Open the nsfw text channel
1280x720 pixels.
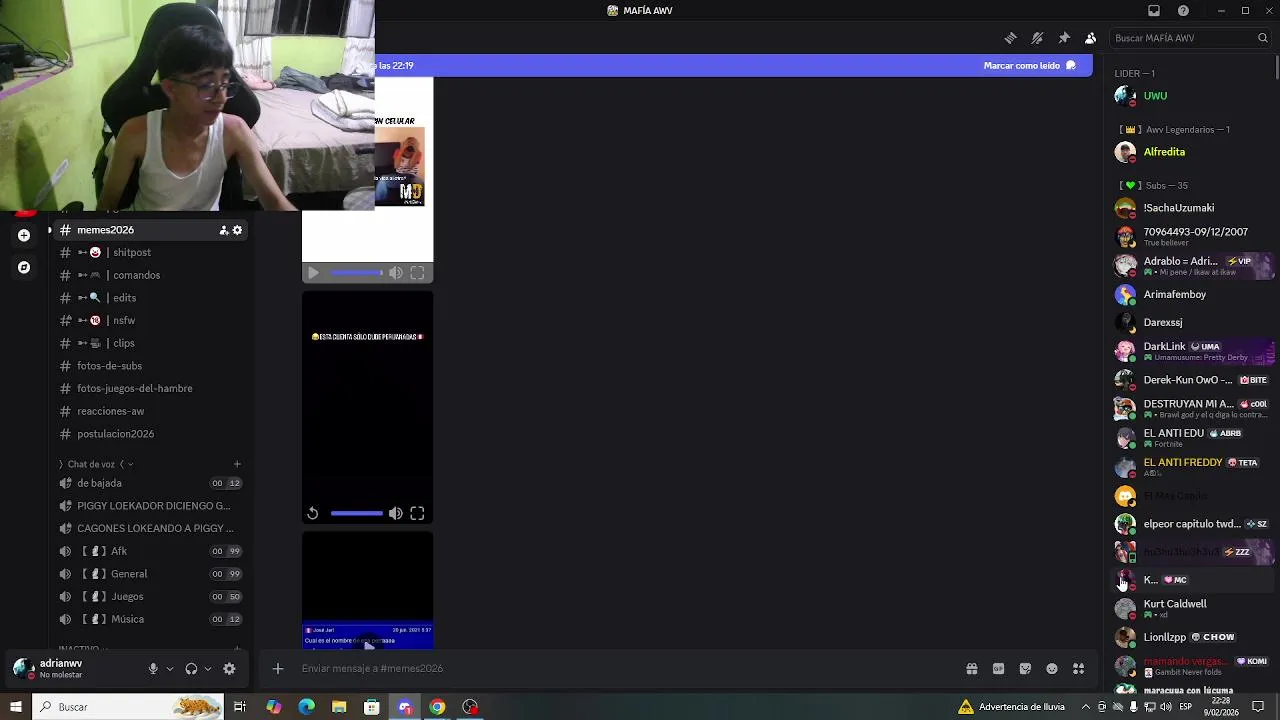tap(150, 321)
